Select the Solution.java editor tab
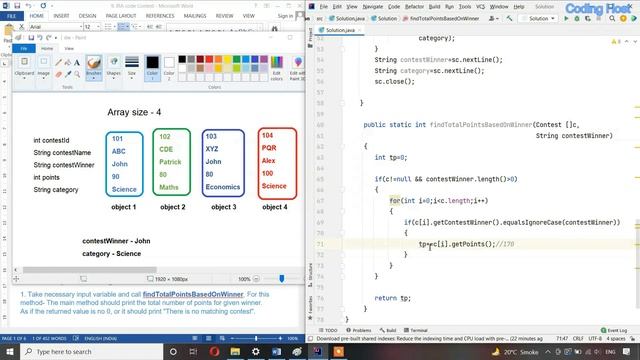640x360 pixels. coord(340,30)
